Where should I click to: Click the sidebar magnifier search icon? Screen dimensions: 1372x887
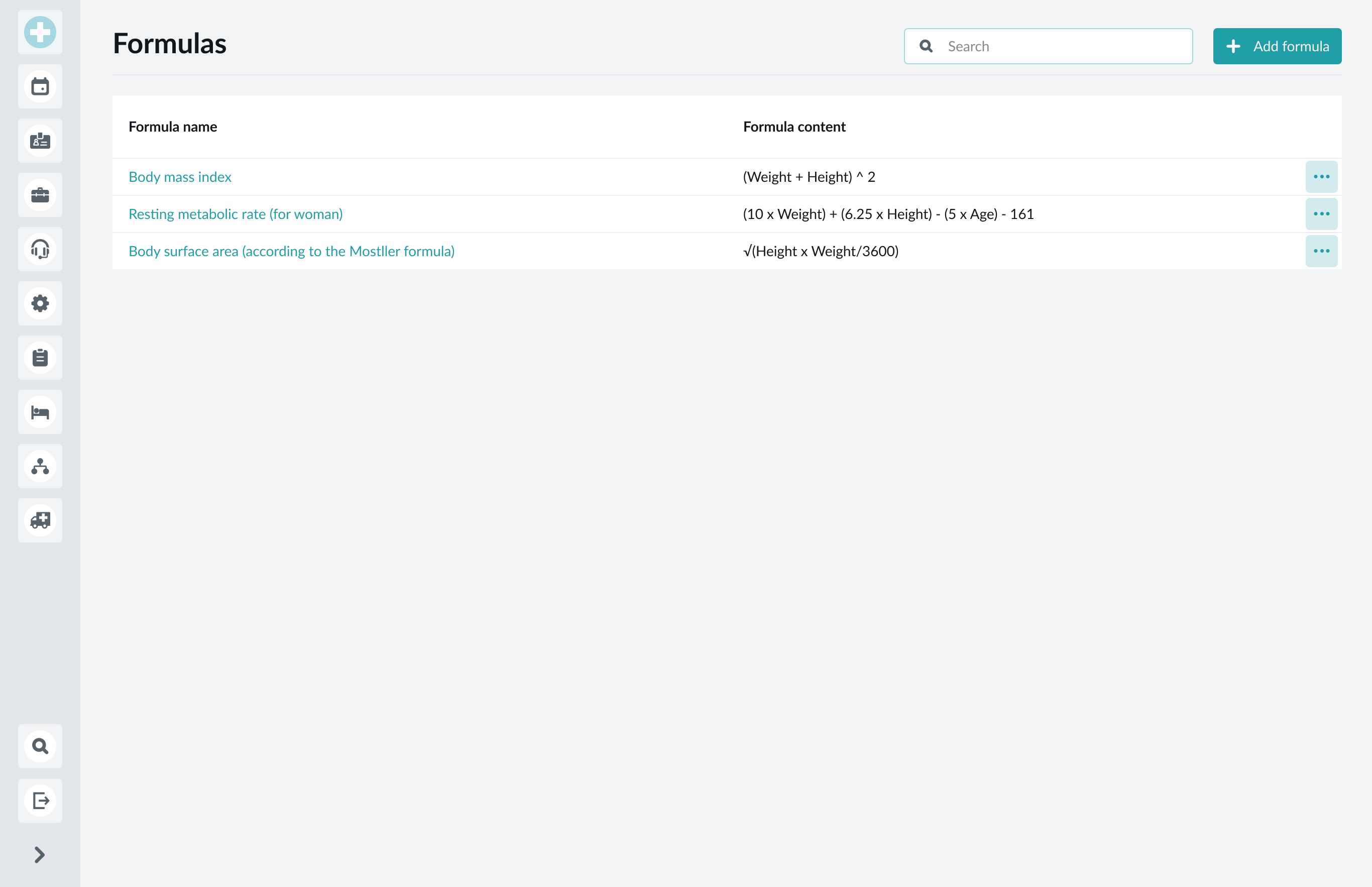pyautogui.click(x=40, y=746)
